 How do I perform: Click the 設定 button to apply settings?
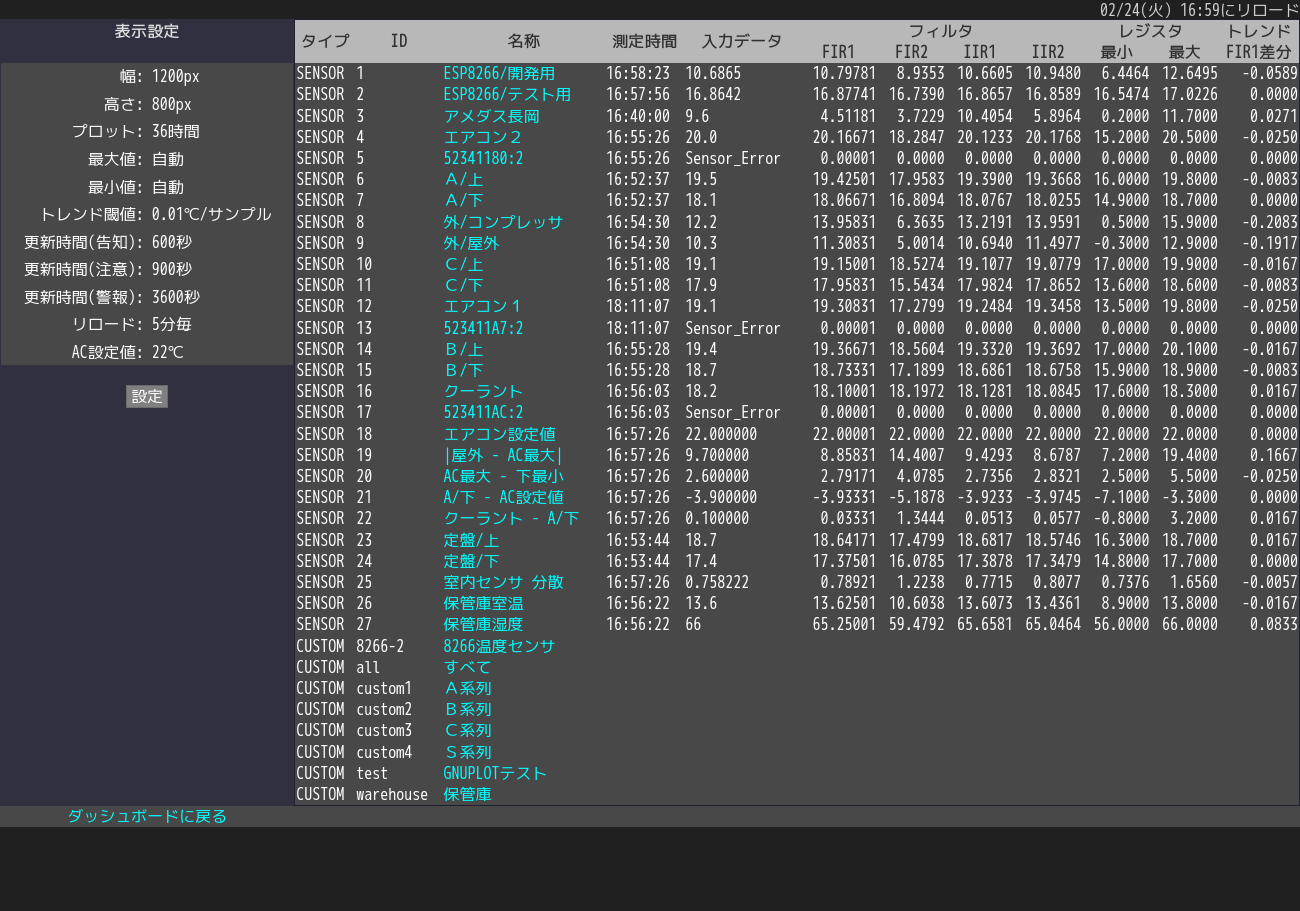[x=146, y=396]
